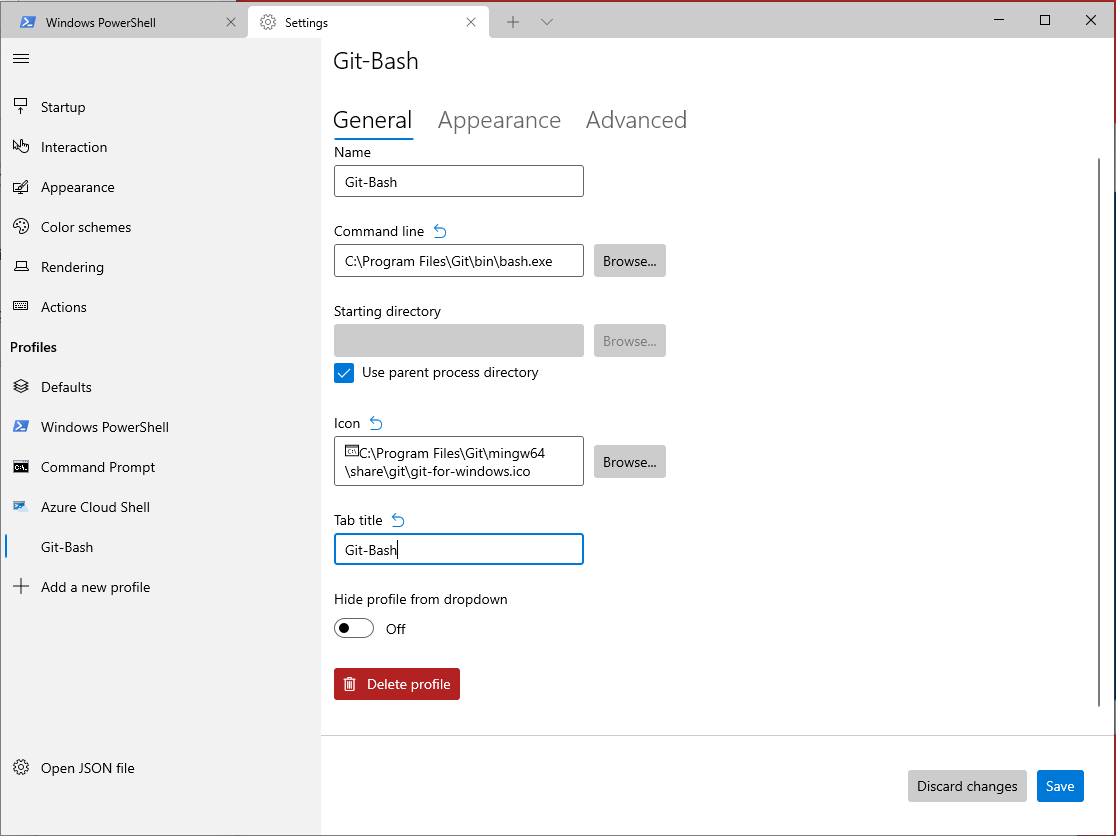Click Discard changes button
Image resolution: width=1116 pixels, height=836 pixels.
967,786
